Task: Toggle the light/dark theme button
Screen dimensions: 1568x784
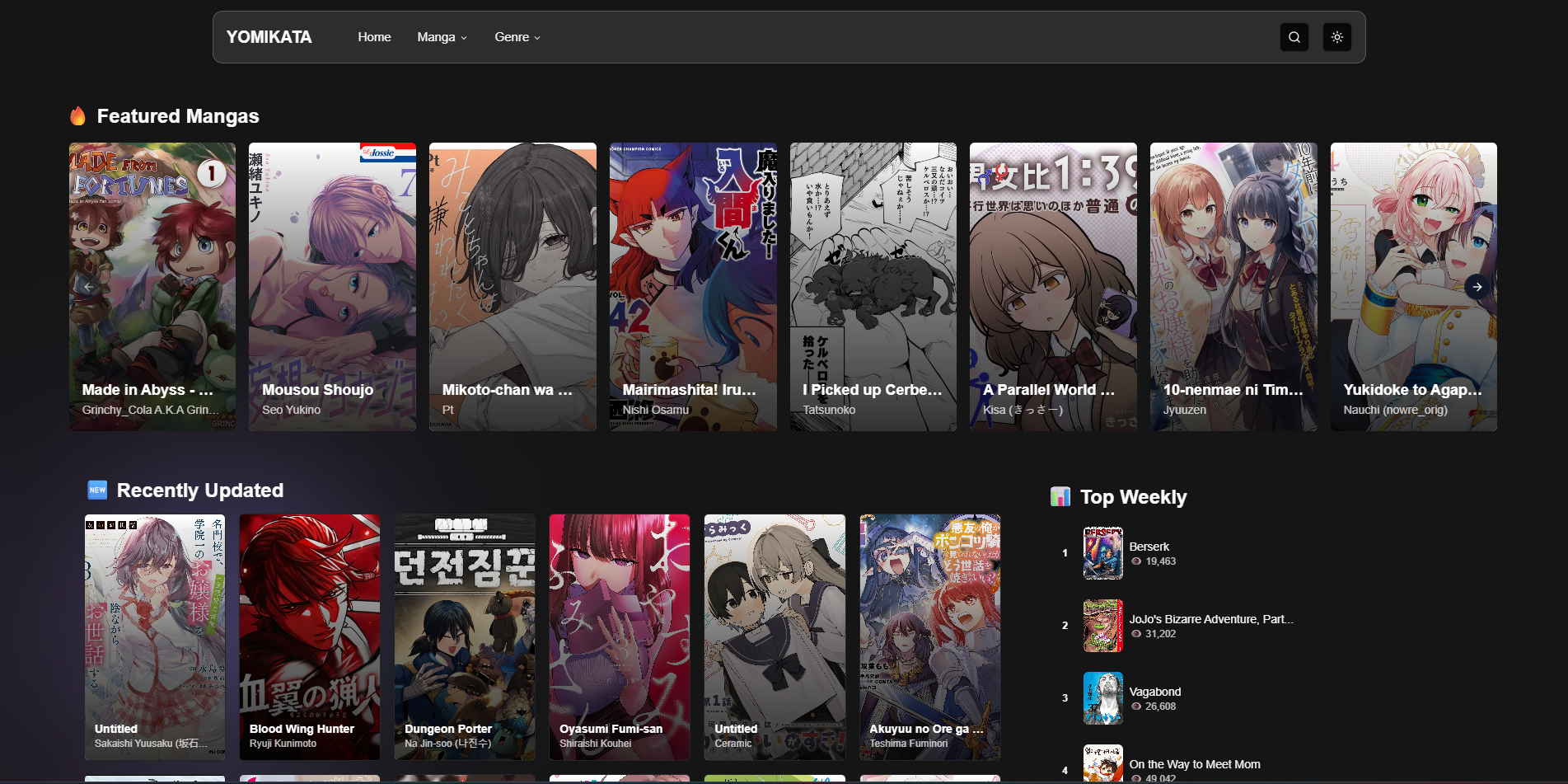Action: 1336,37
